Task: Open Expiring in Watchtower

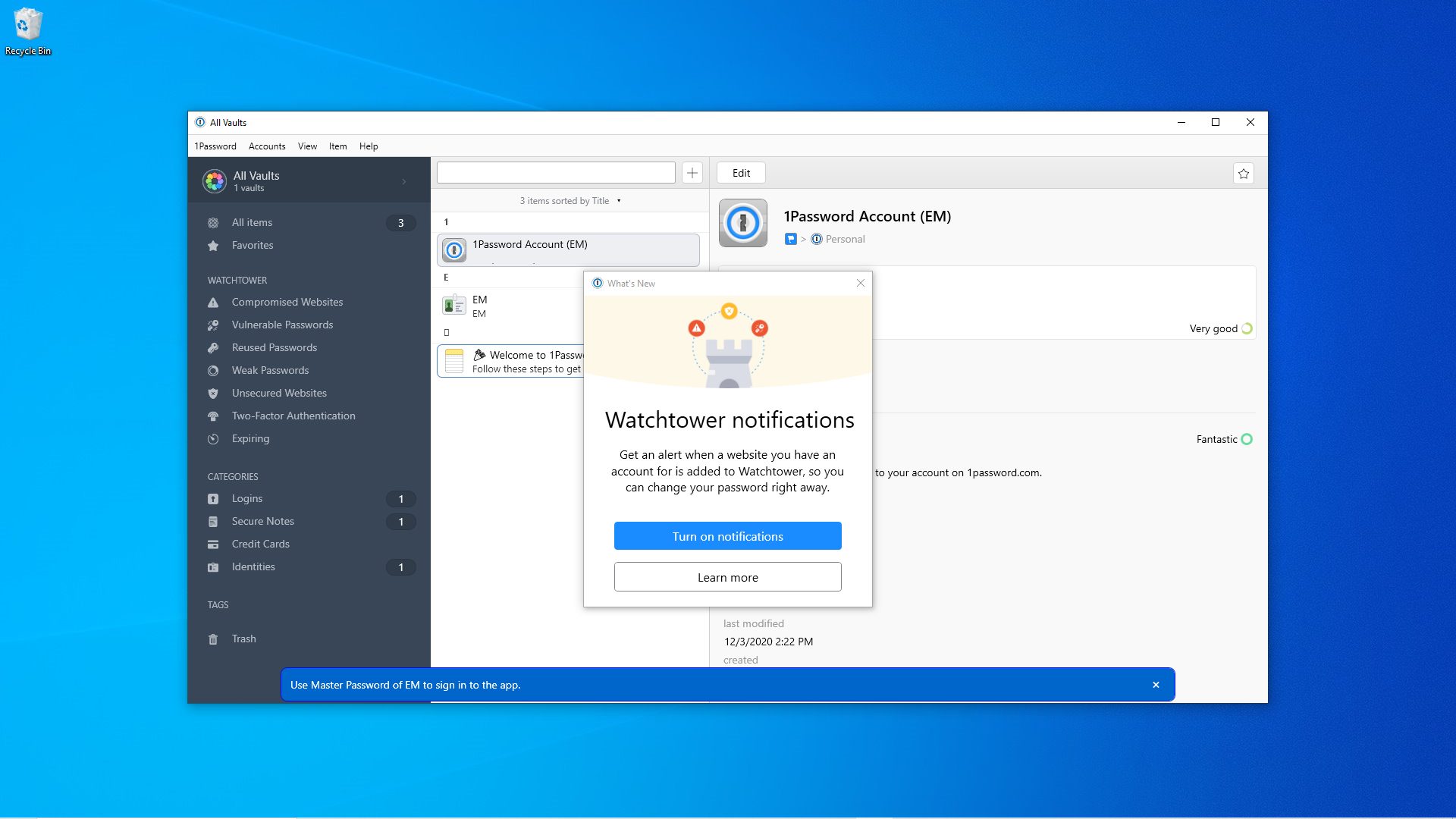Action: coord(250,439)
